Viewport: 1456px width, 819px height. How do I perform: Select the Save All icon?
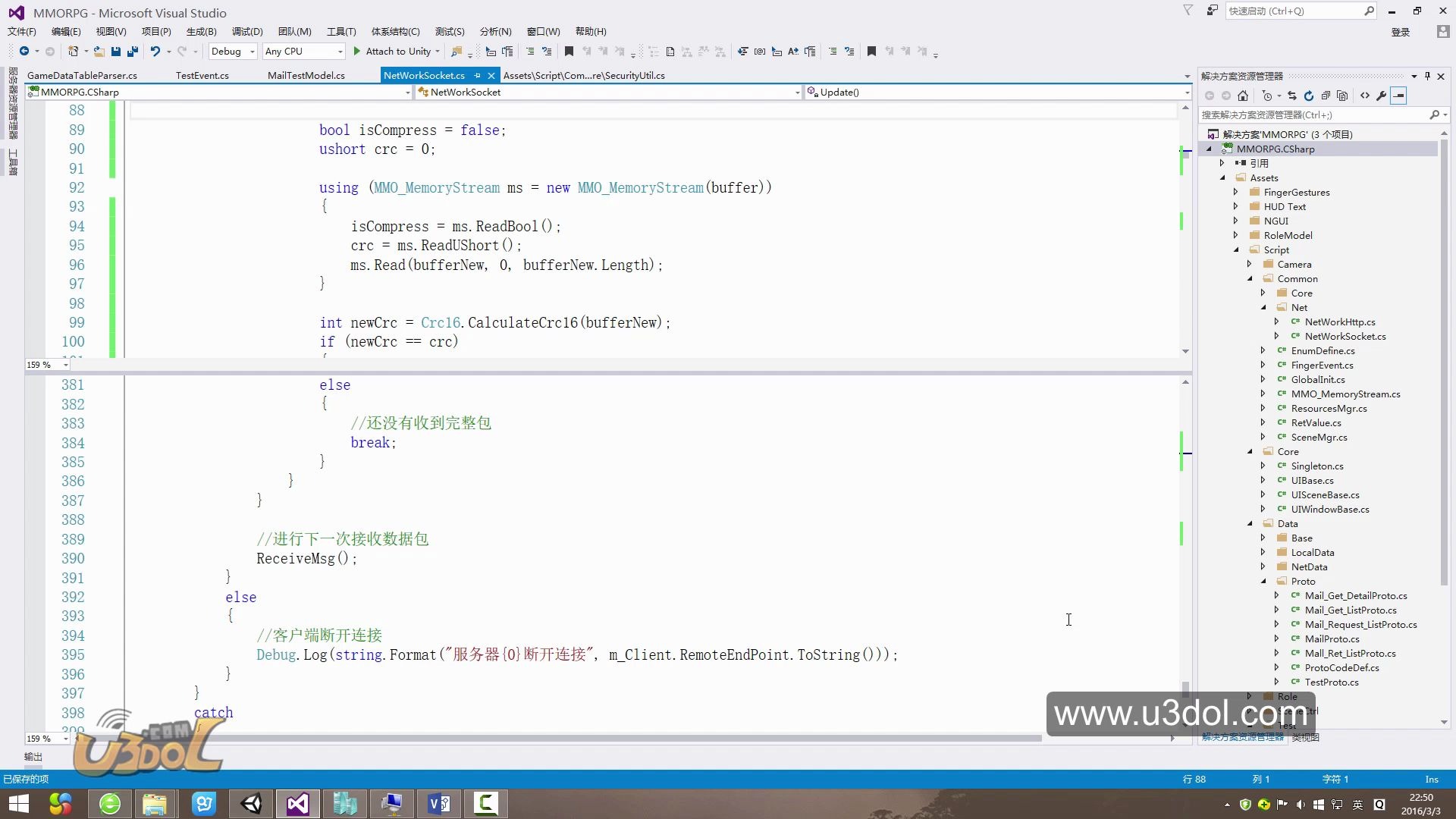[x=133, y=51]
